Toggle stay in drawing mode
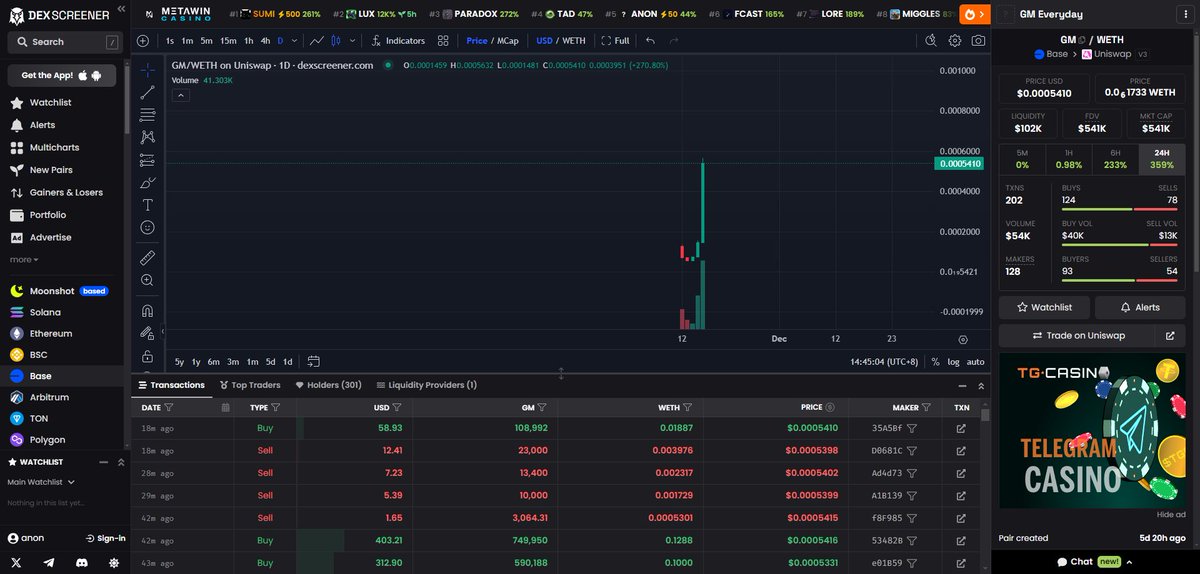Screen dimensions: 1200x574 point(148,333)
